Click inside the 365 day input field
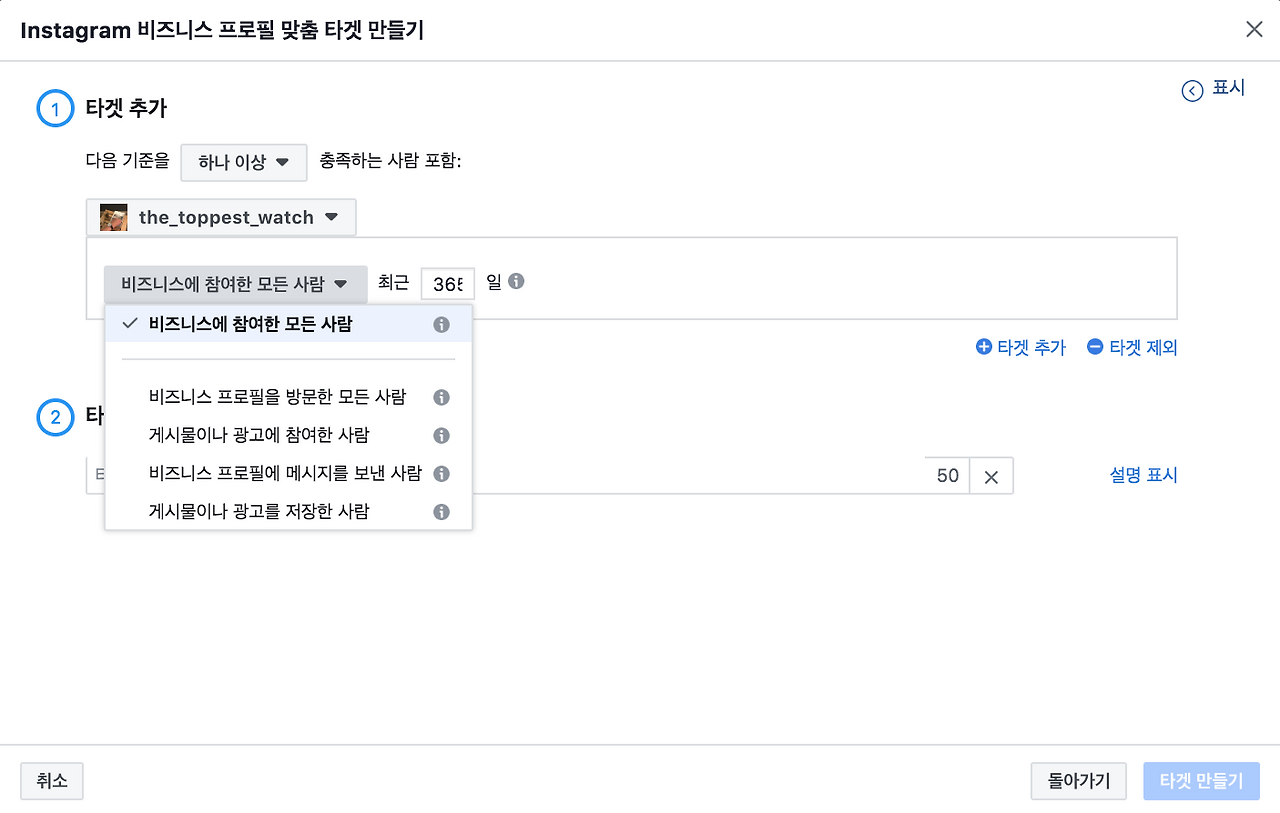Image resolution: width=1280 pixels, height=813 pixels. click(447, 283)
